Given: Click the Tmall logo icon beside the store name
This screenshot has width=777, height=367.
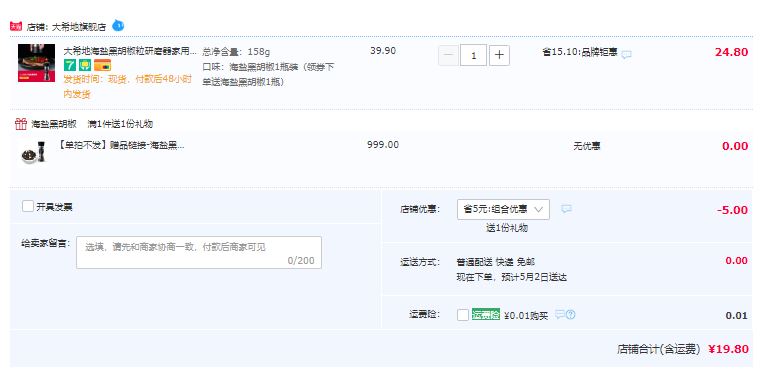Looking at the screenshot, I should coord(16,26).
